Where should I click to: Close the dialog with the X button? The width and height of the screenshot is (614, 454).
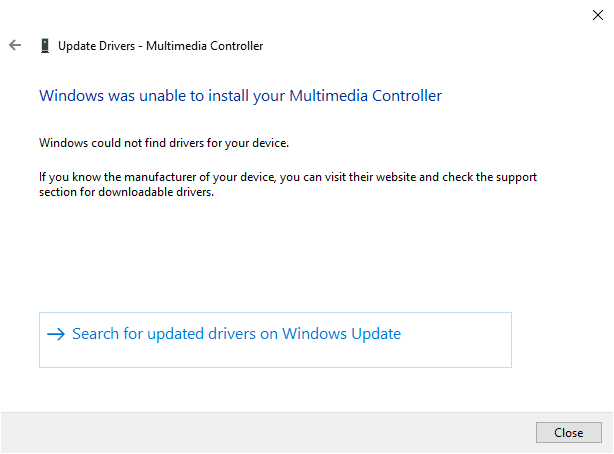click(x=598, y=14)
